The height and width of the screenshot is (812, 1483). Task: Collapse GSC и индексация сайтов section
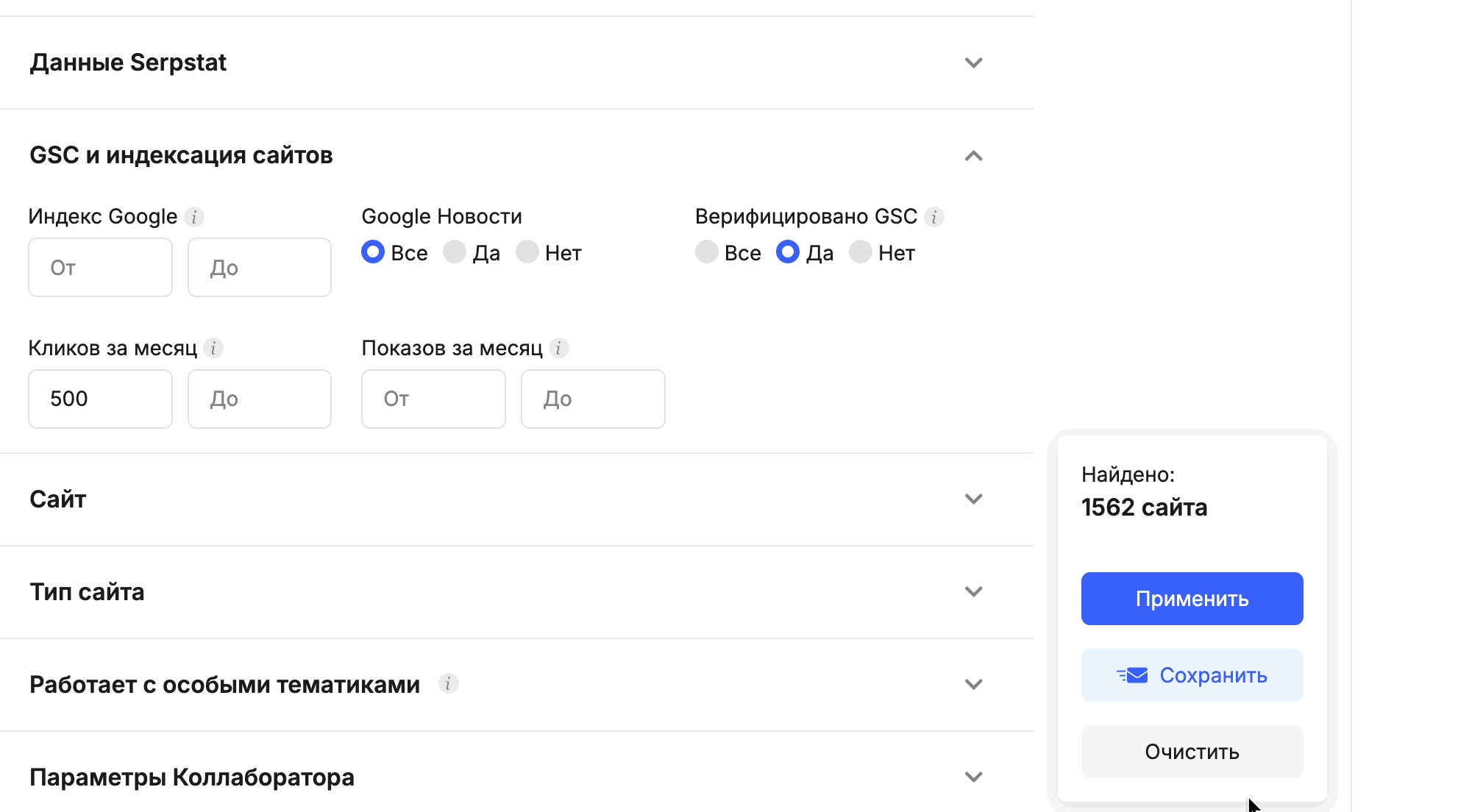tap(973, 156)
